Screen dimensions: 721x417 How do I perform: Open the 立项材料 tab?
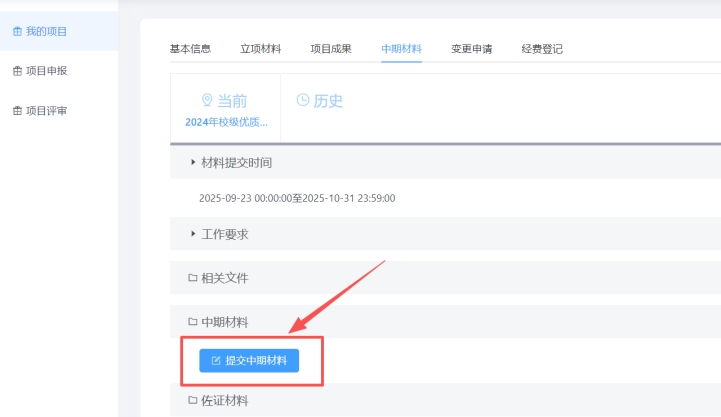click(260, 49)
